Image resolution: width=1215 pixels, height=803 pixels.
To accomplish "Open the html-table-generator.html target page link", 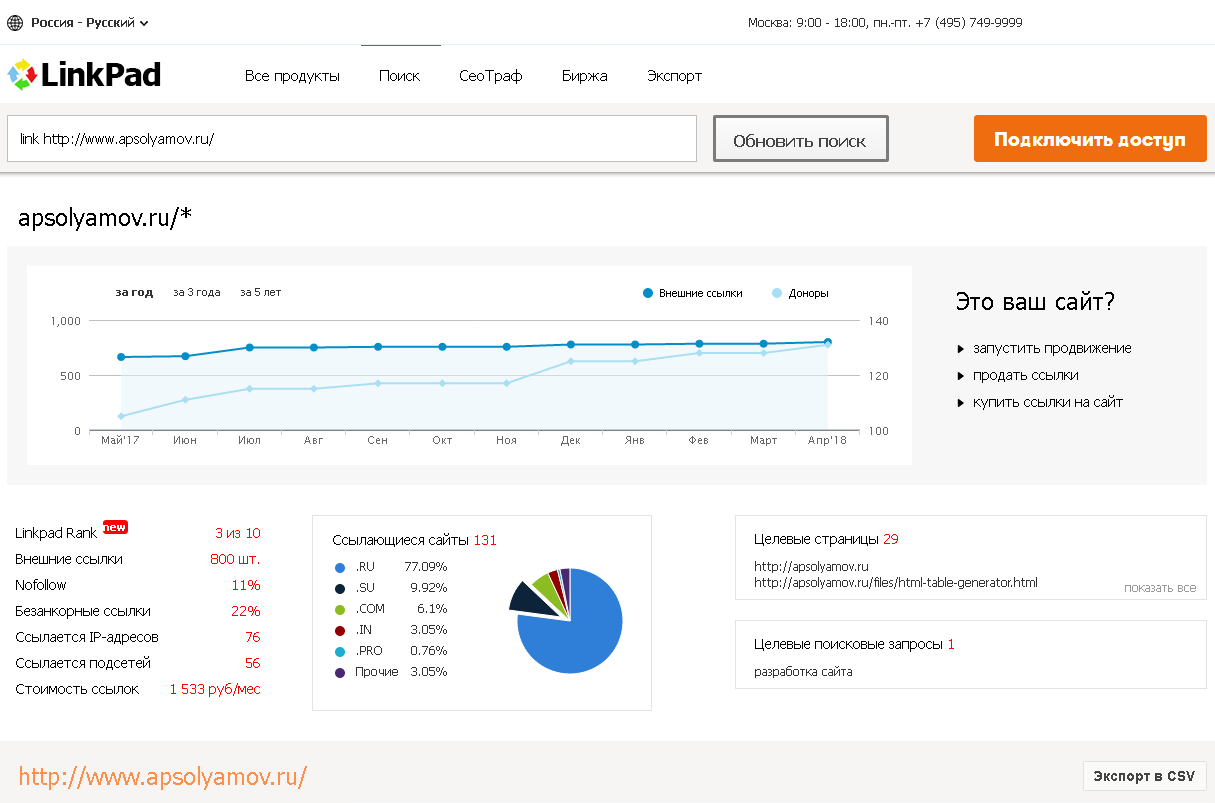I will [896, 582].
